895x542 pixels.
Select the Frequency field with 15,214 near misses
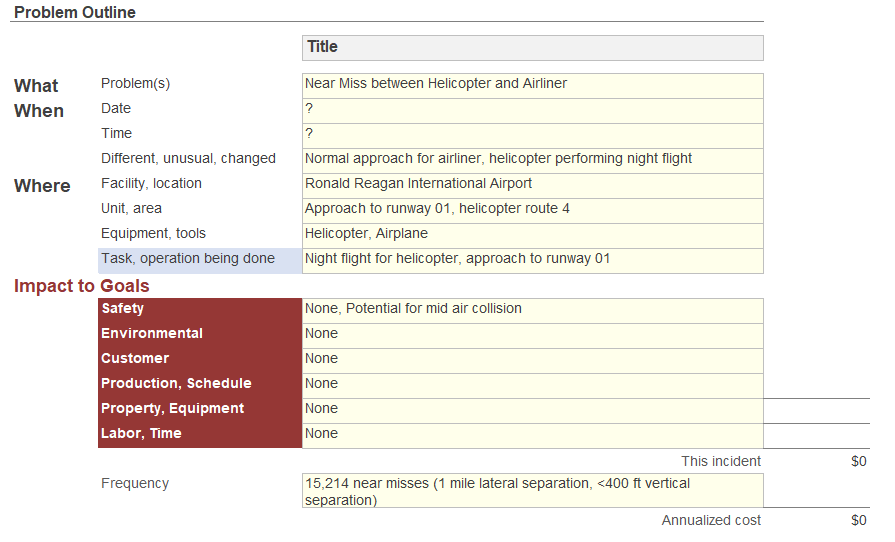(532, 491)
